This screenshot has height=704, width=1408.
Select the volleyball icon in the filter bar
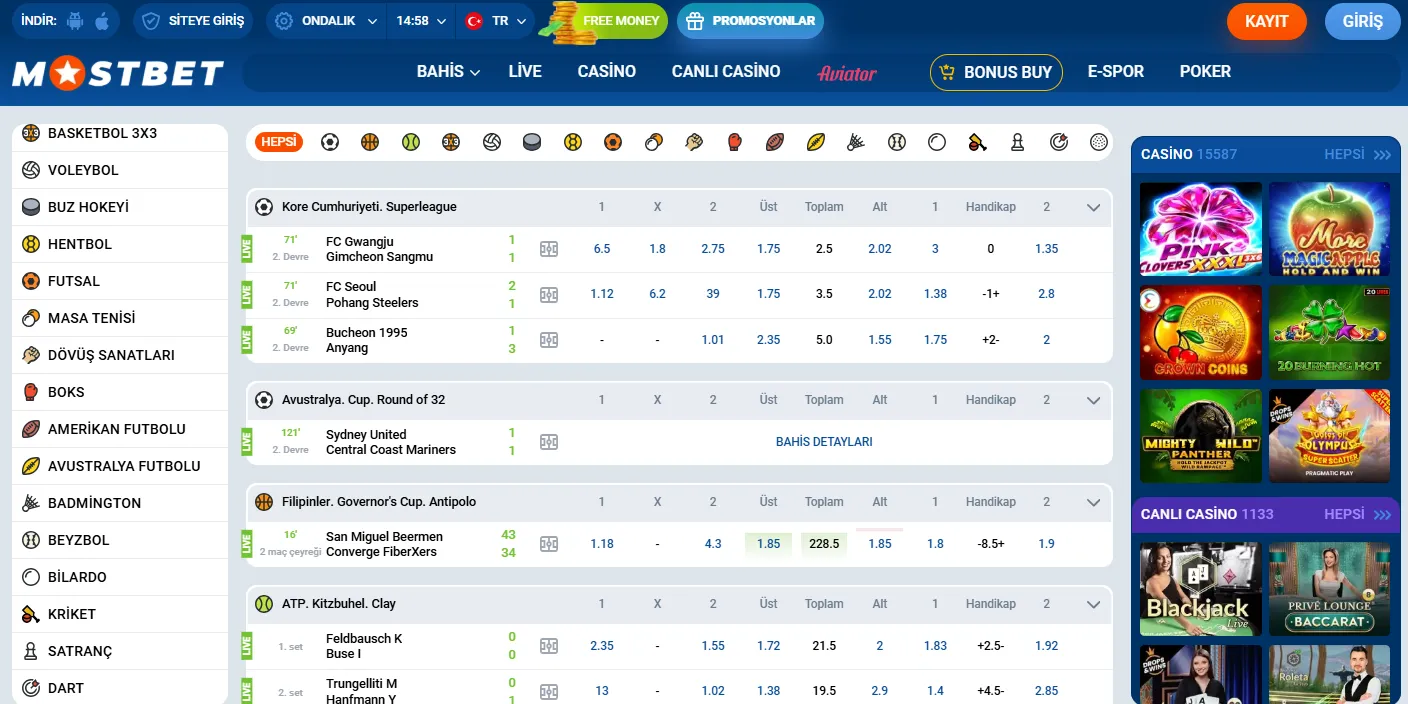click(491, 142)
